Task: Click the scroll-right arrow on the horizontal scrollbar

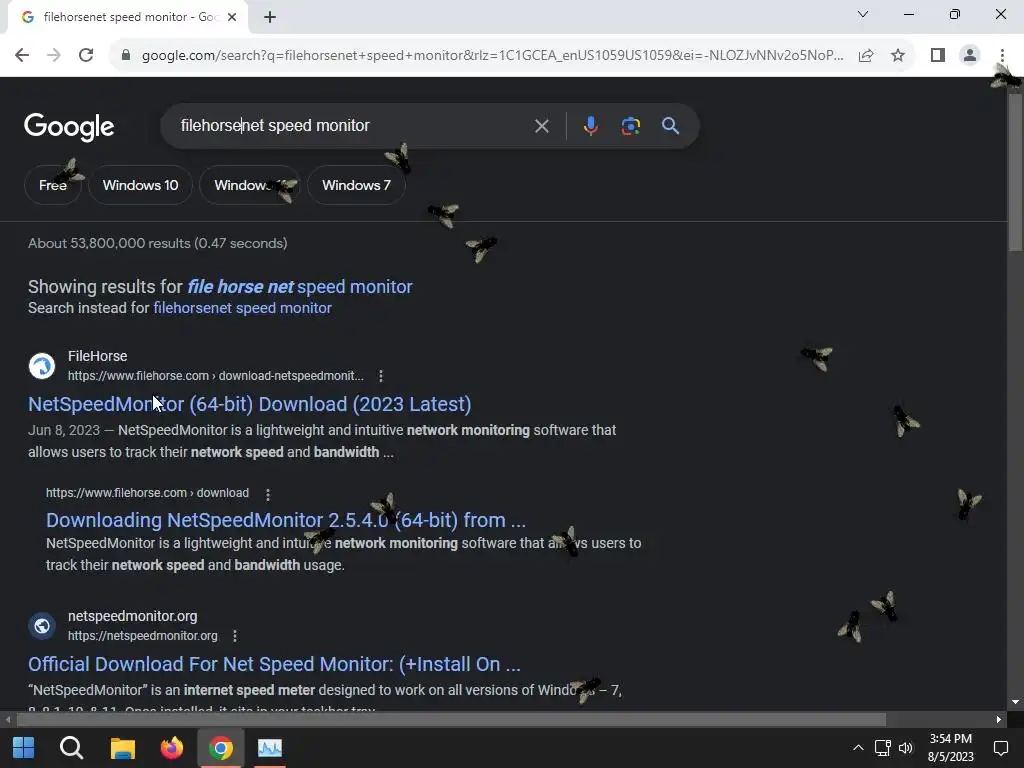Action: click(999, 720)
